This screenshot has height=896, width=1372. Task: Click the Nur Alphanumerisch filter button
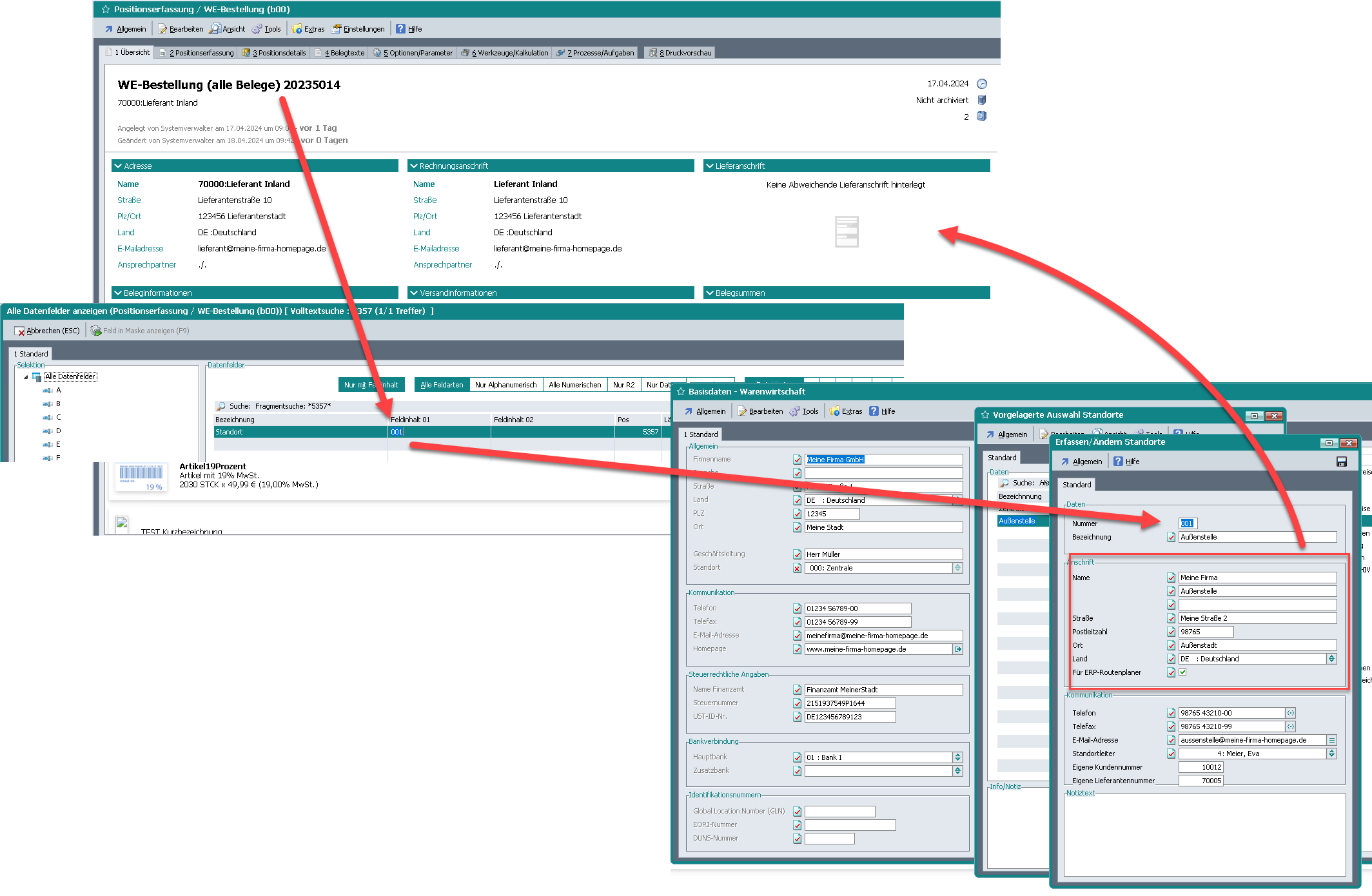point(505,385)
